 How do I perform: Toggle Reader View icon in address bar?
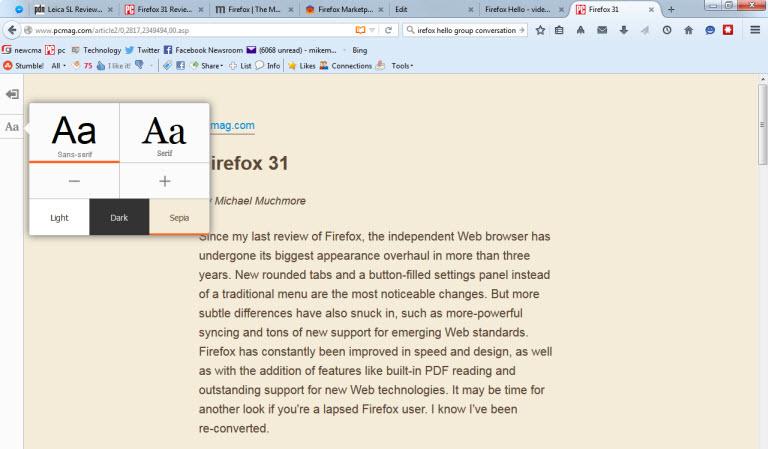pyautogui.click(x=360, y=30)
